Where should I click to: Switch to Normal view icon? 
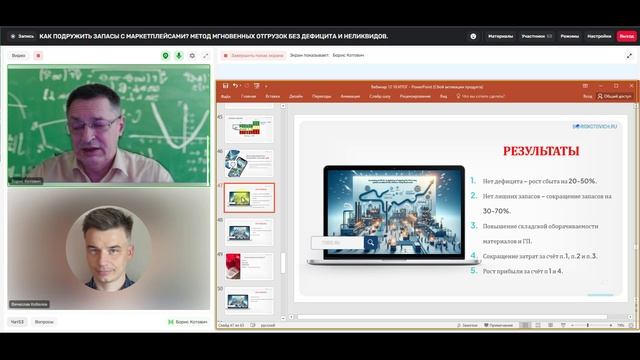click(x=525, y=325)
